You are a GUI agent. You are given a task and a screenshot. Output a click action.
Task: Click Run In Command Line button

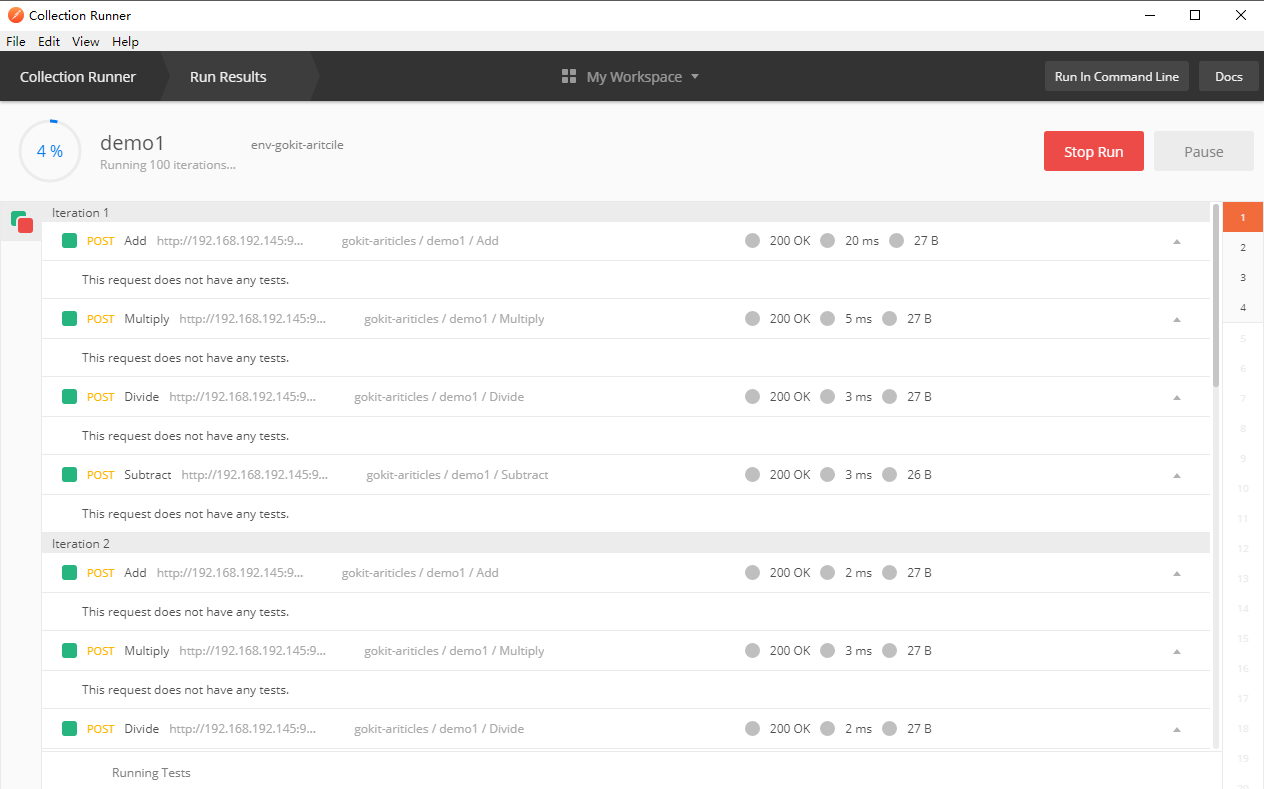click(1117, 77)
